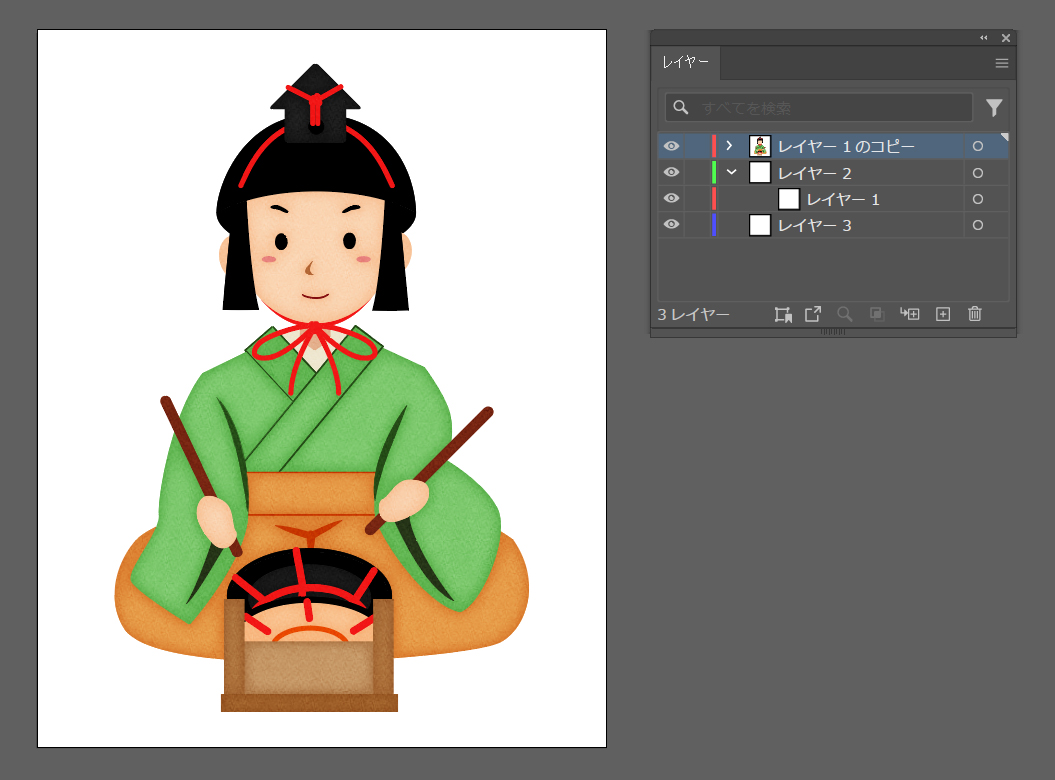Hide レイヤー 2 with its eye toggle

click(x=671, y=172)
